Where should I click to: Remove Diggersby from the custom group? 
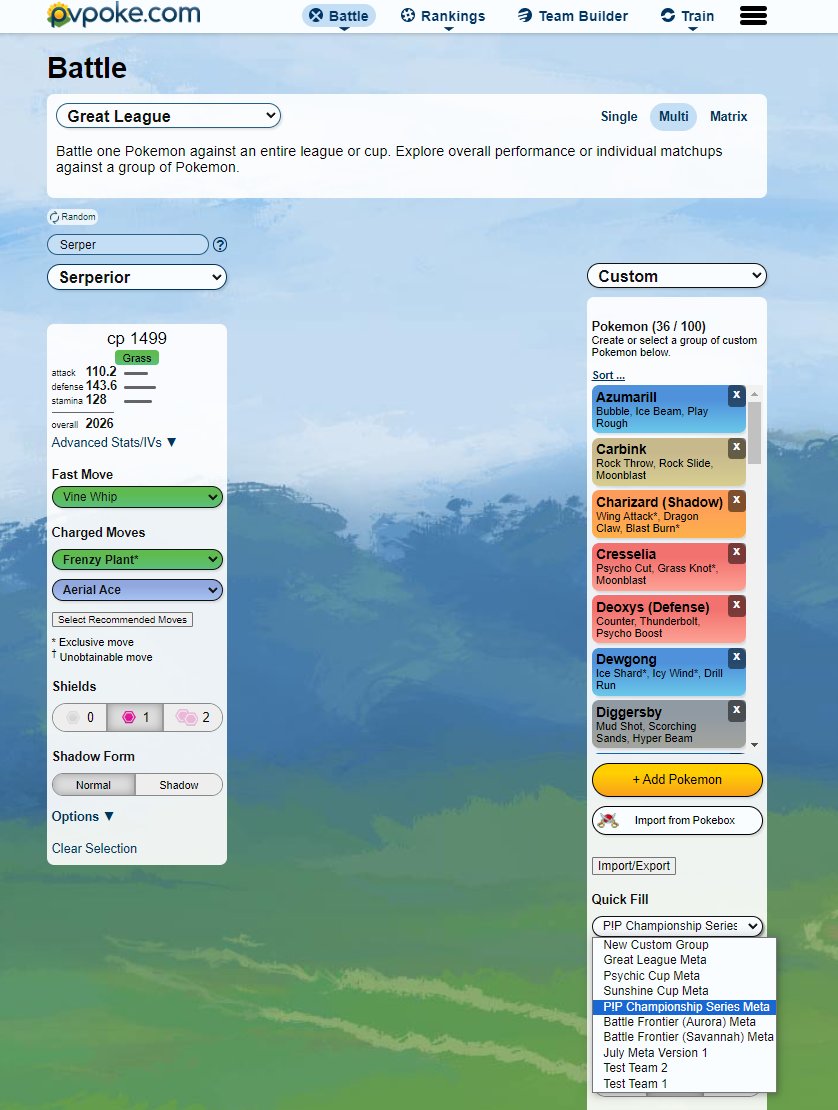(736, 710)
